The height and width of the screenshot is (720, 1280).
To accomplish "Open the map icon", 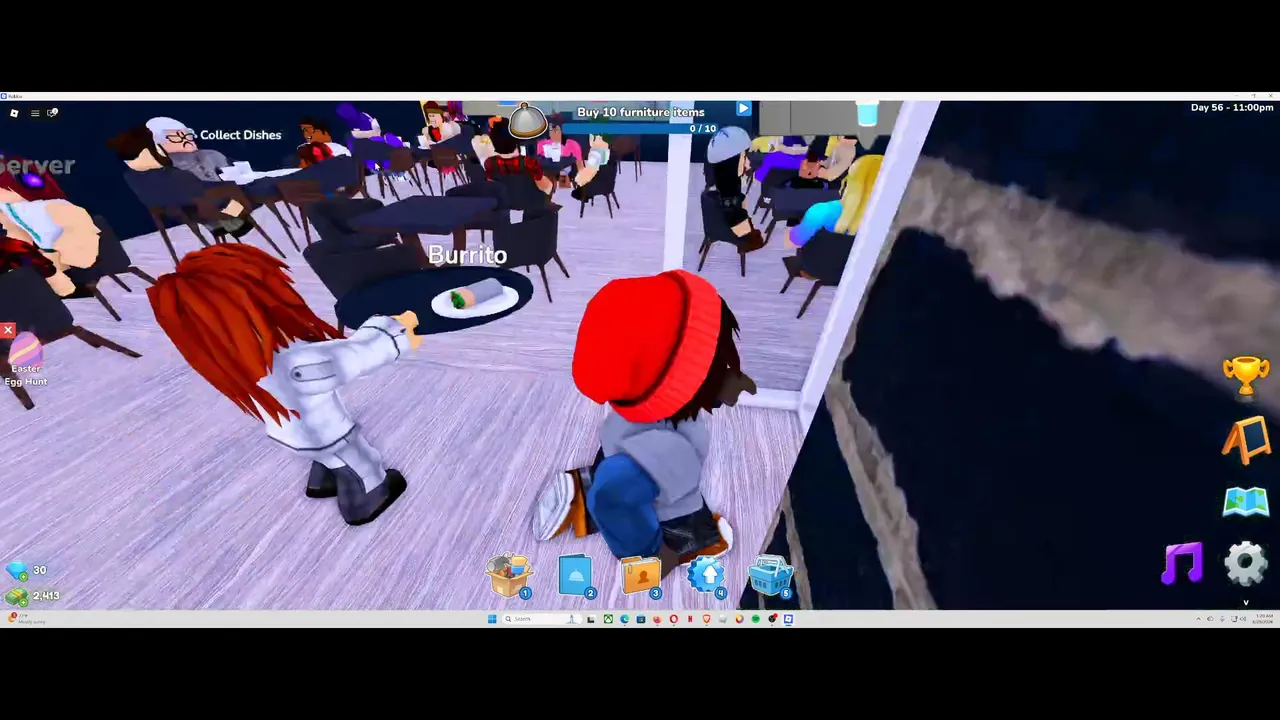I will [1246, 502].
